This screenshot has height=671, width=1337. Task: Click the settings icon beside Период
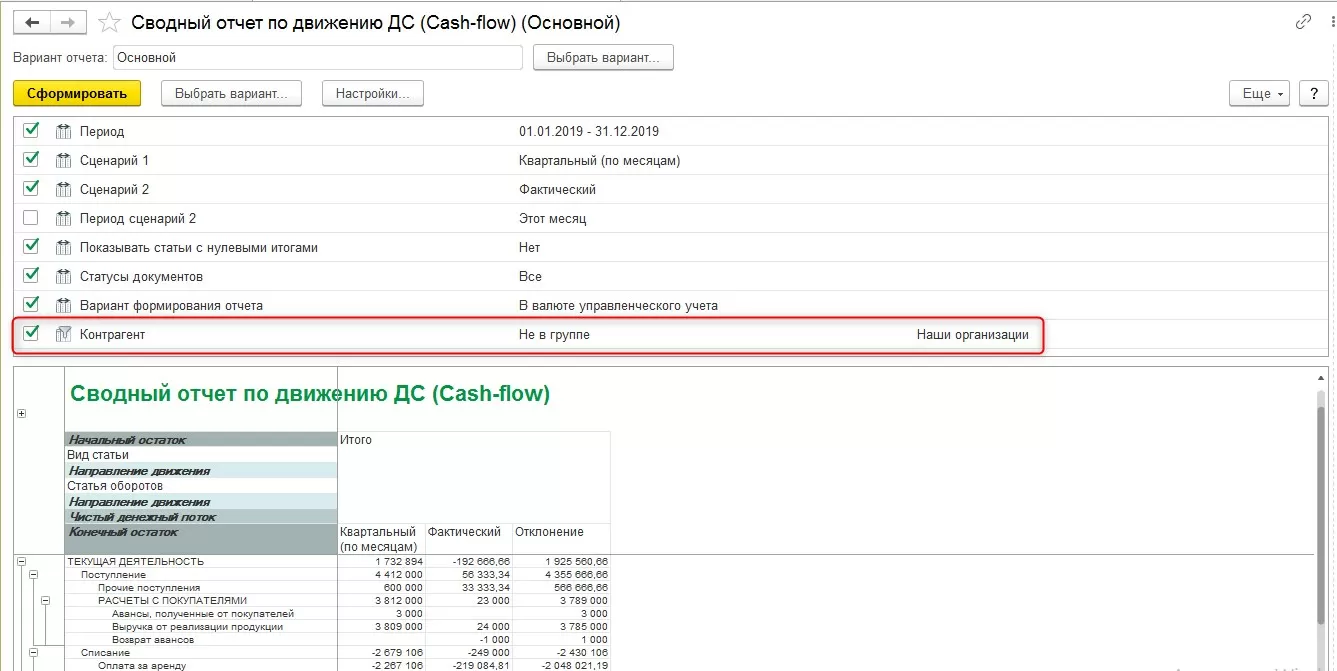click(x=64, y=131)
